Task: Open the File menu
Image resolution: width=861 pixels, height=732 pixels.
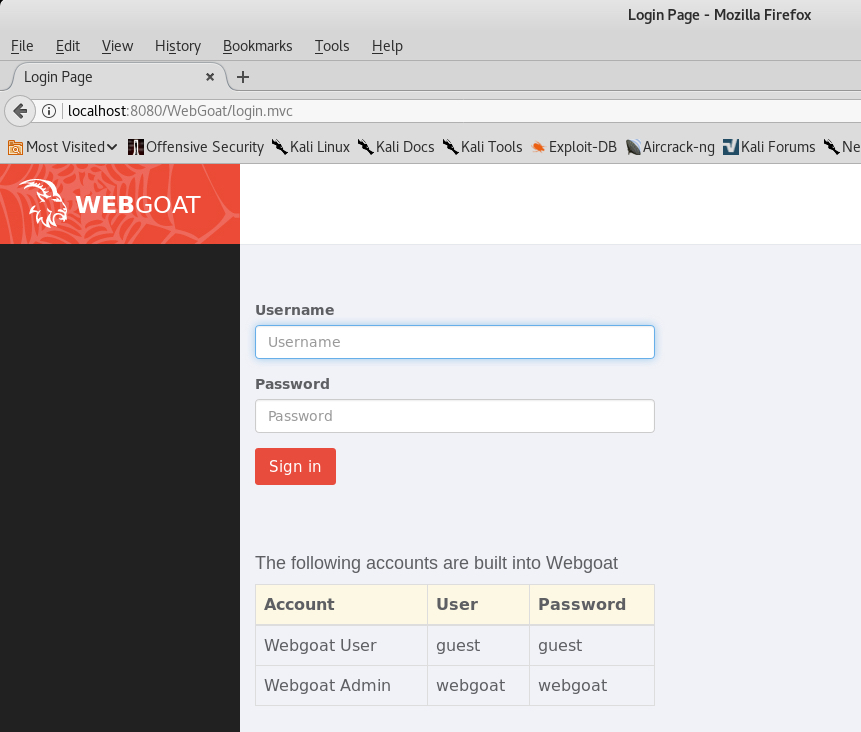Action: pos(22,46)
